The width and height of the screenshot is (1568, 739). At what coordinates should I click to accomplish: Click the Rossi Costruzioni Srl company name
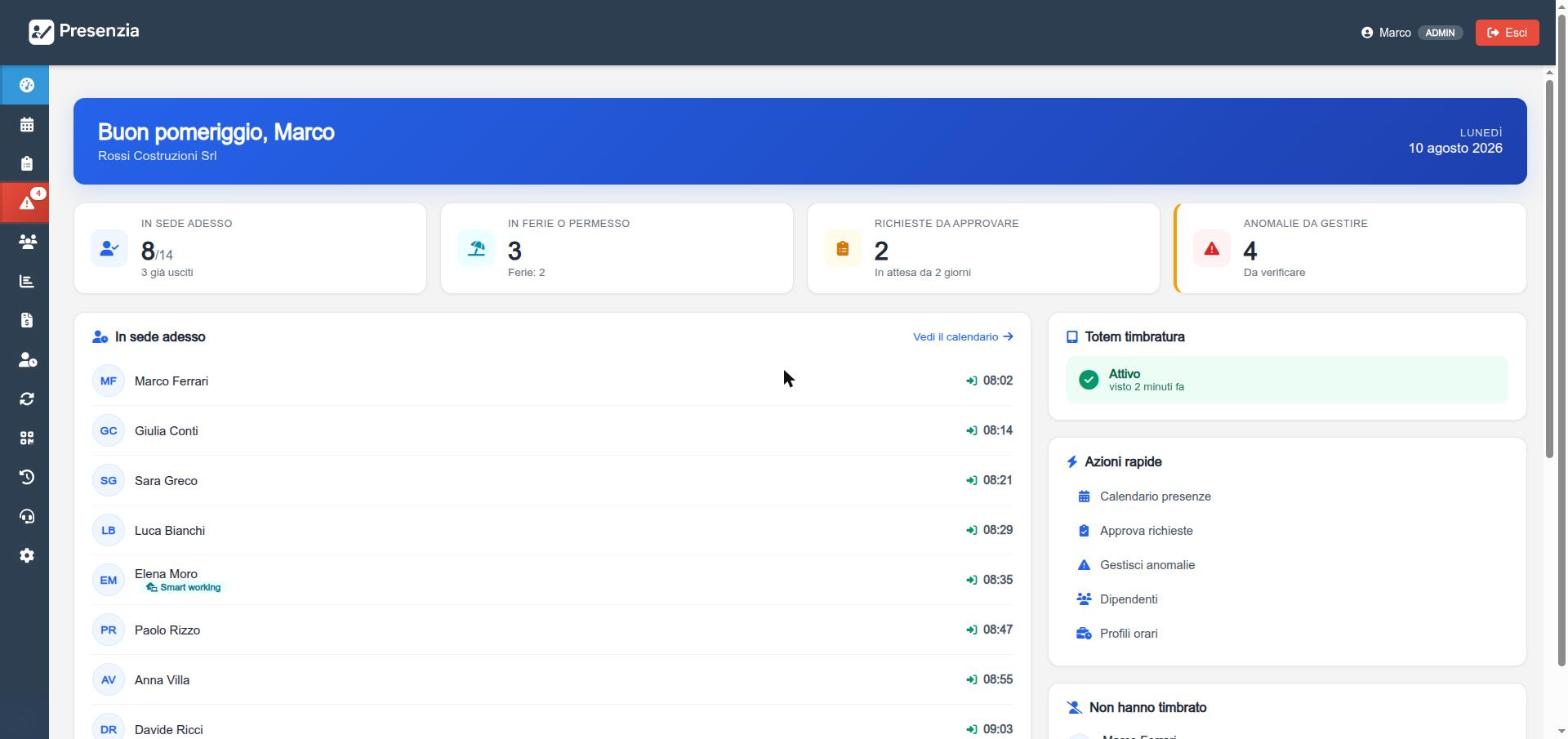(x=157, y=156)
